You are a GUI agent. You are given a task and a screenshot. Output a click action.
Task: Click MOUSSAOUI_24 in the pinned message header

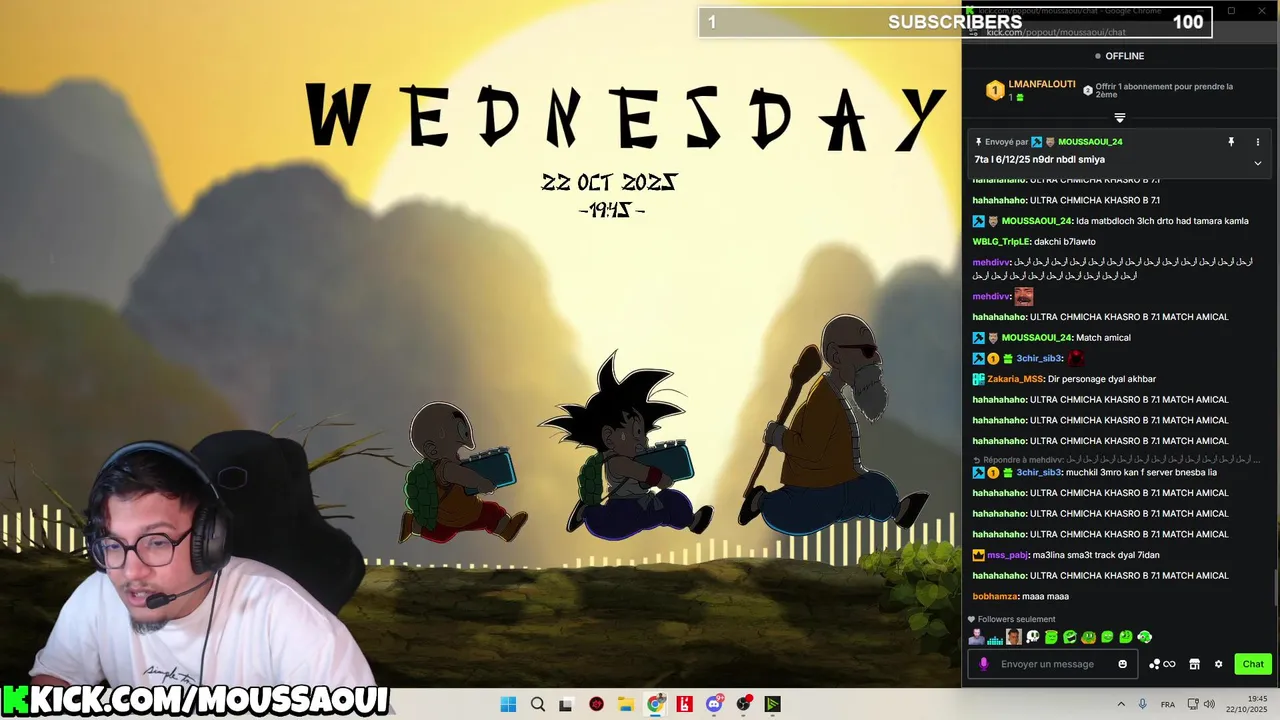(x=1090, y=142)
